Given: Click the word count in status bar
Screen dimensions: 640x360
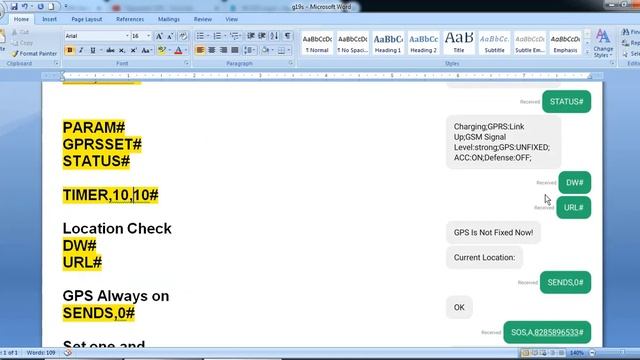Looking at the screenshot, I should pos(41,353).
